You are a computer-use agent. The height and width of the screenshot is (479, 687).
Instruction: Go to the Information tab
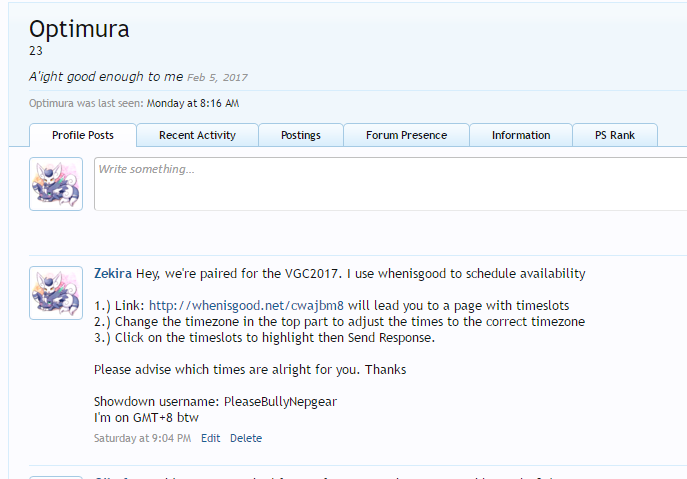520,135
